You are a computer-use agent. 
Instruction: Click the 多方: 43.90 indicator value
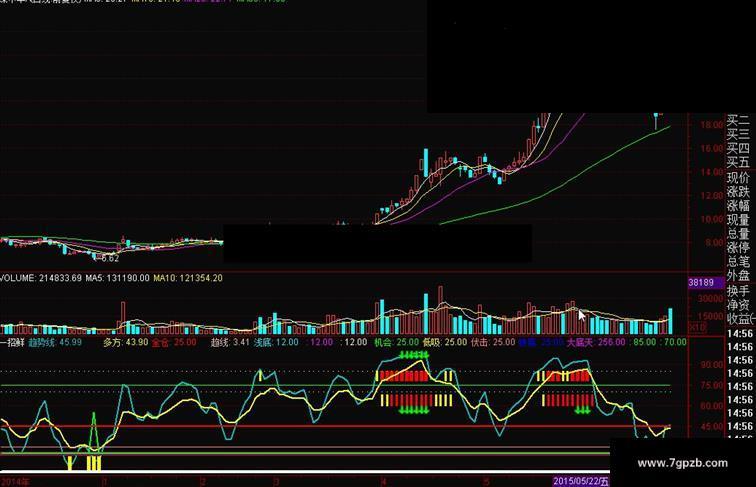tap(125, 342)
